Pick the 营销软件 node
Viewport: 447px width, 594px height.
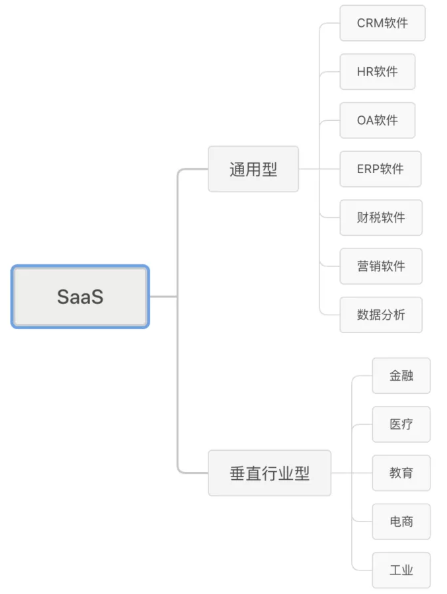381,266
